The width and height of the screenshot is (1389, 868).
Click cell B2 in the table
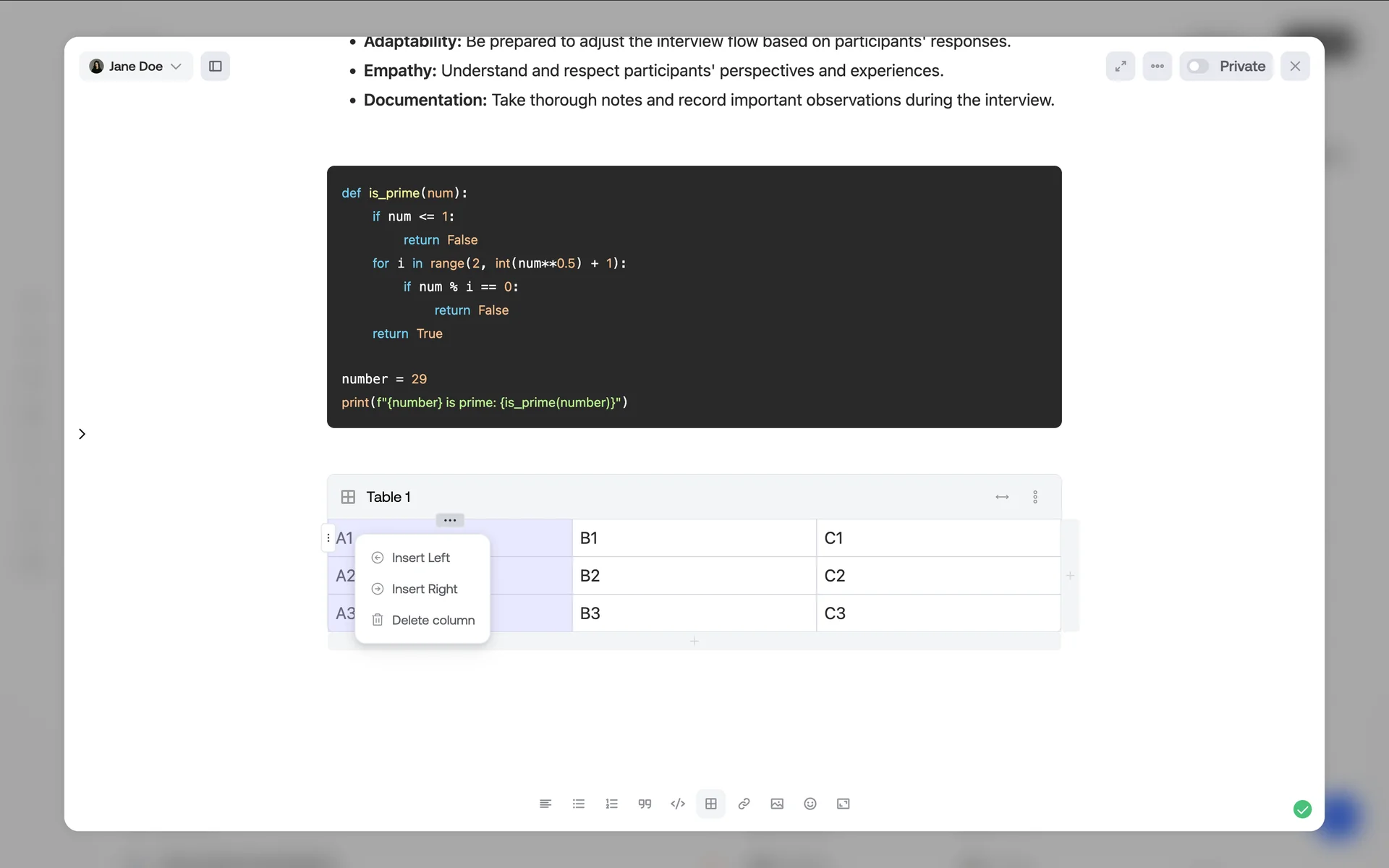coord(694,576)
